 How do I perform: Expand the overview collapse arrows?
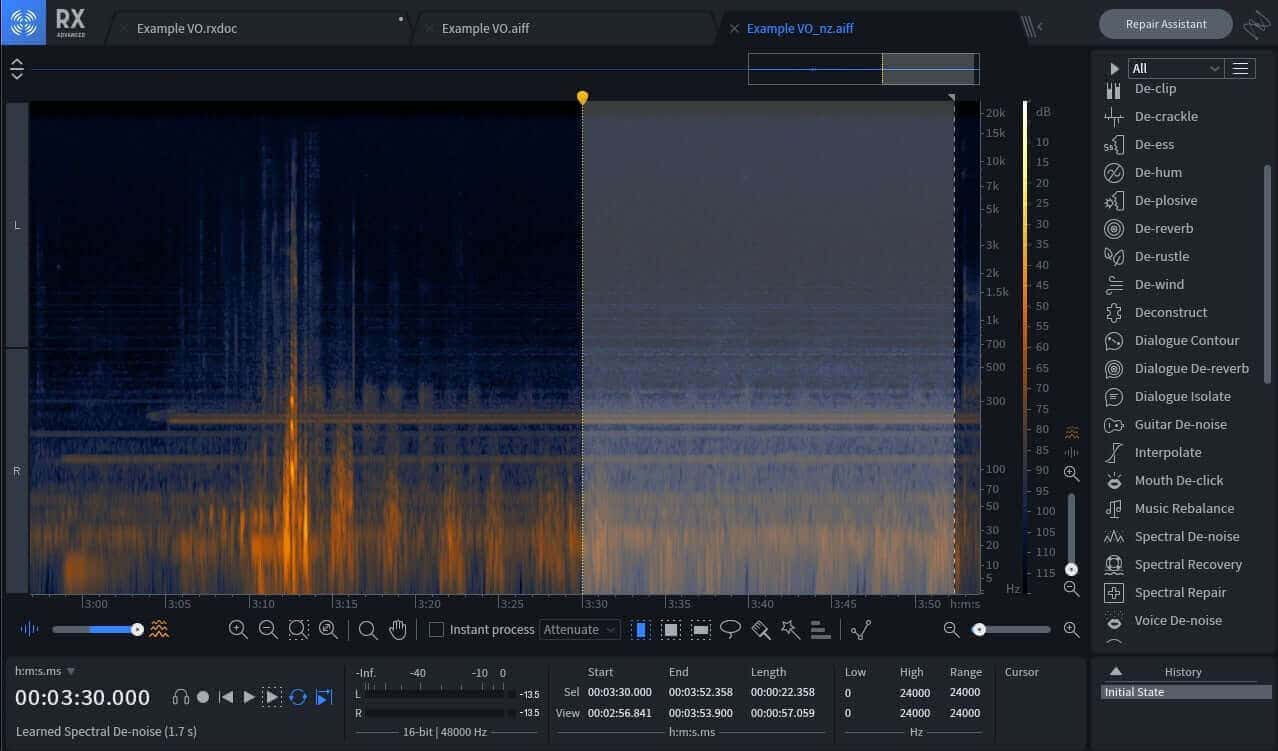click(17, 69)
